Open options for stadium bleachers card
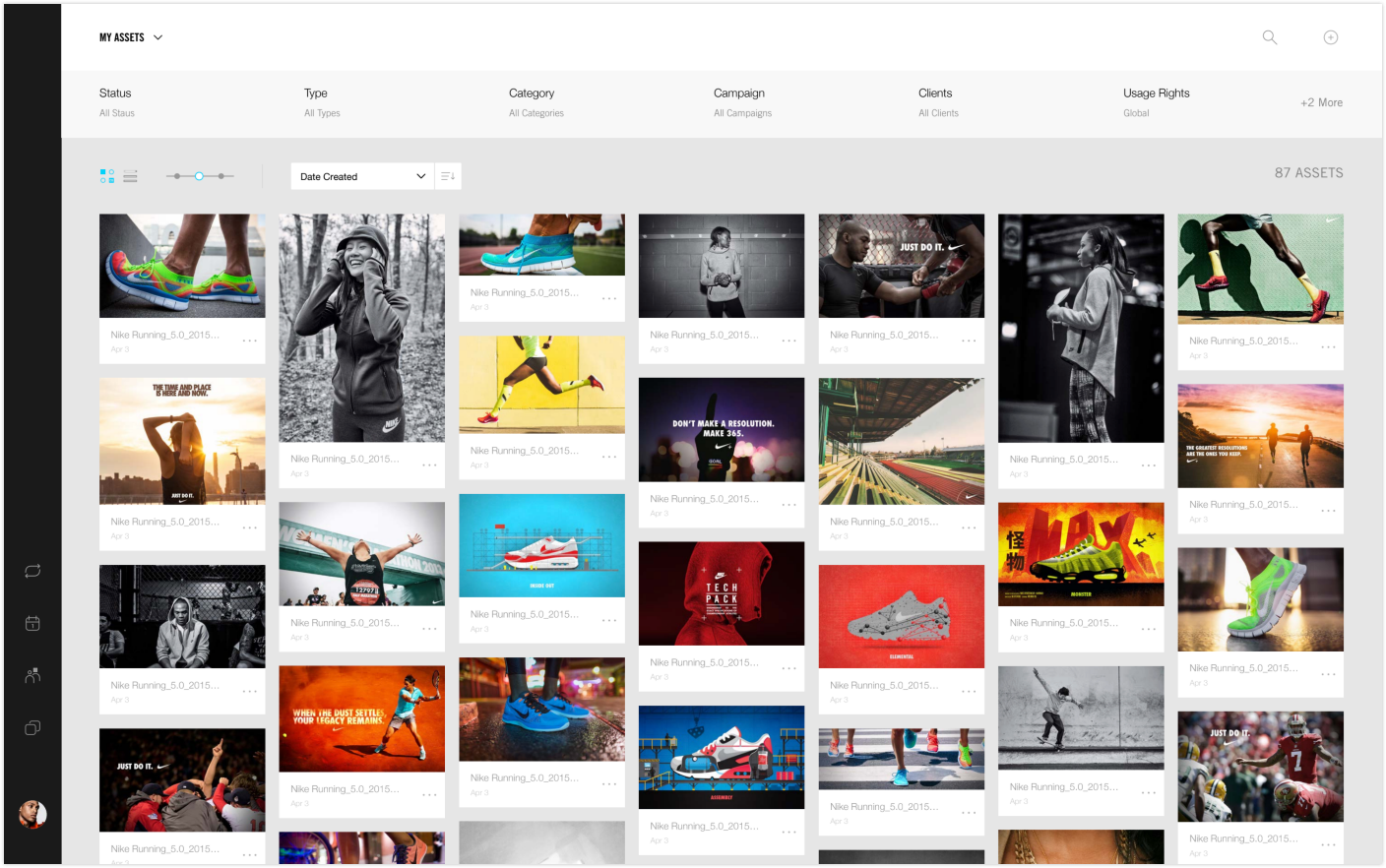Screen dimensions: 1386x868 pyautogui.click(x=969, y=527)
